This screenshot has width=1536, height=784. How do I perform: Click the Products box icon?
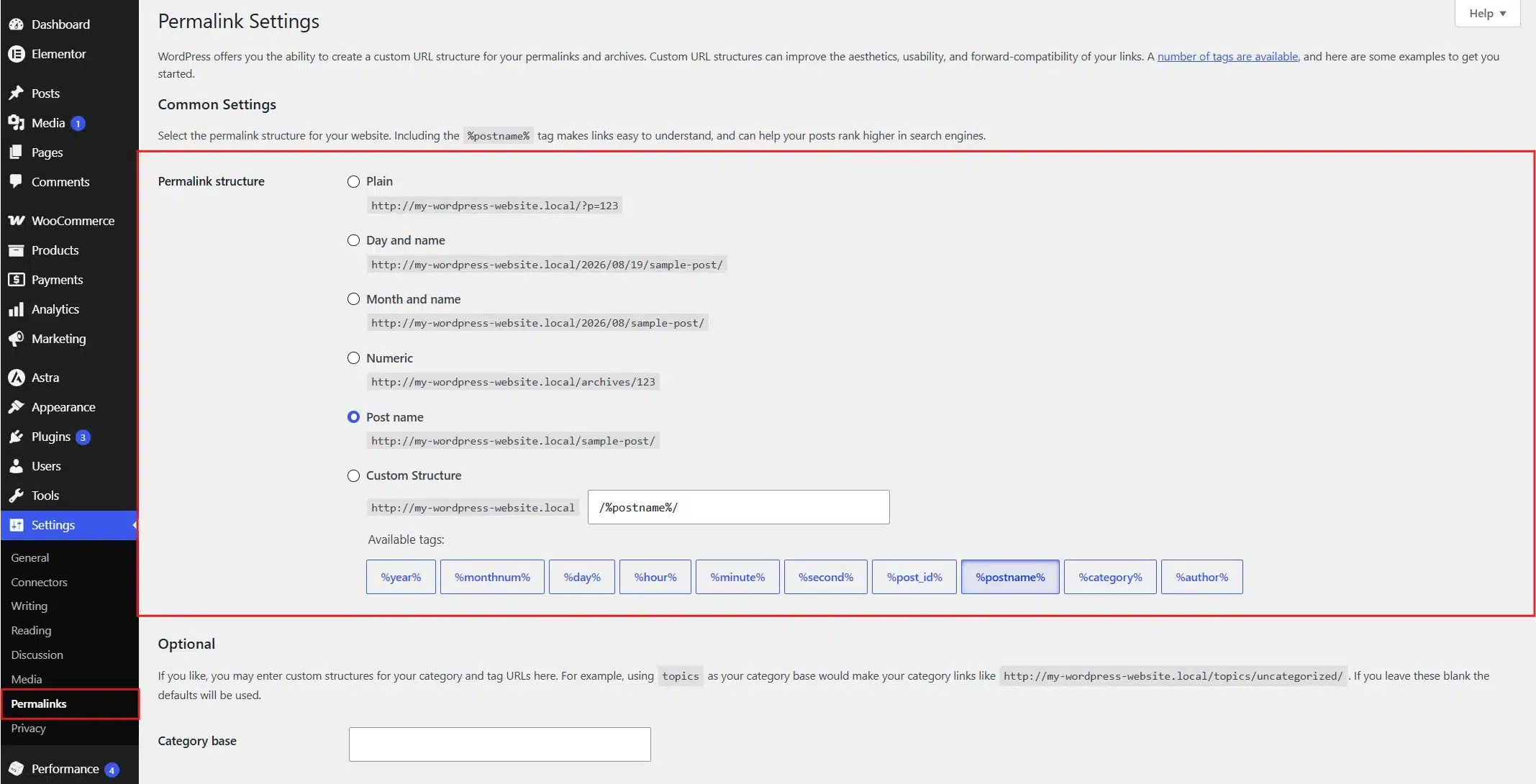(16, 250)
